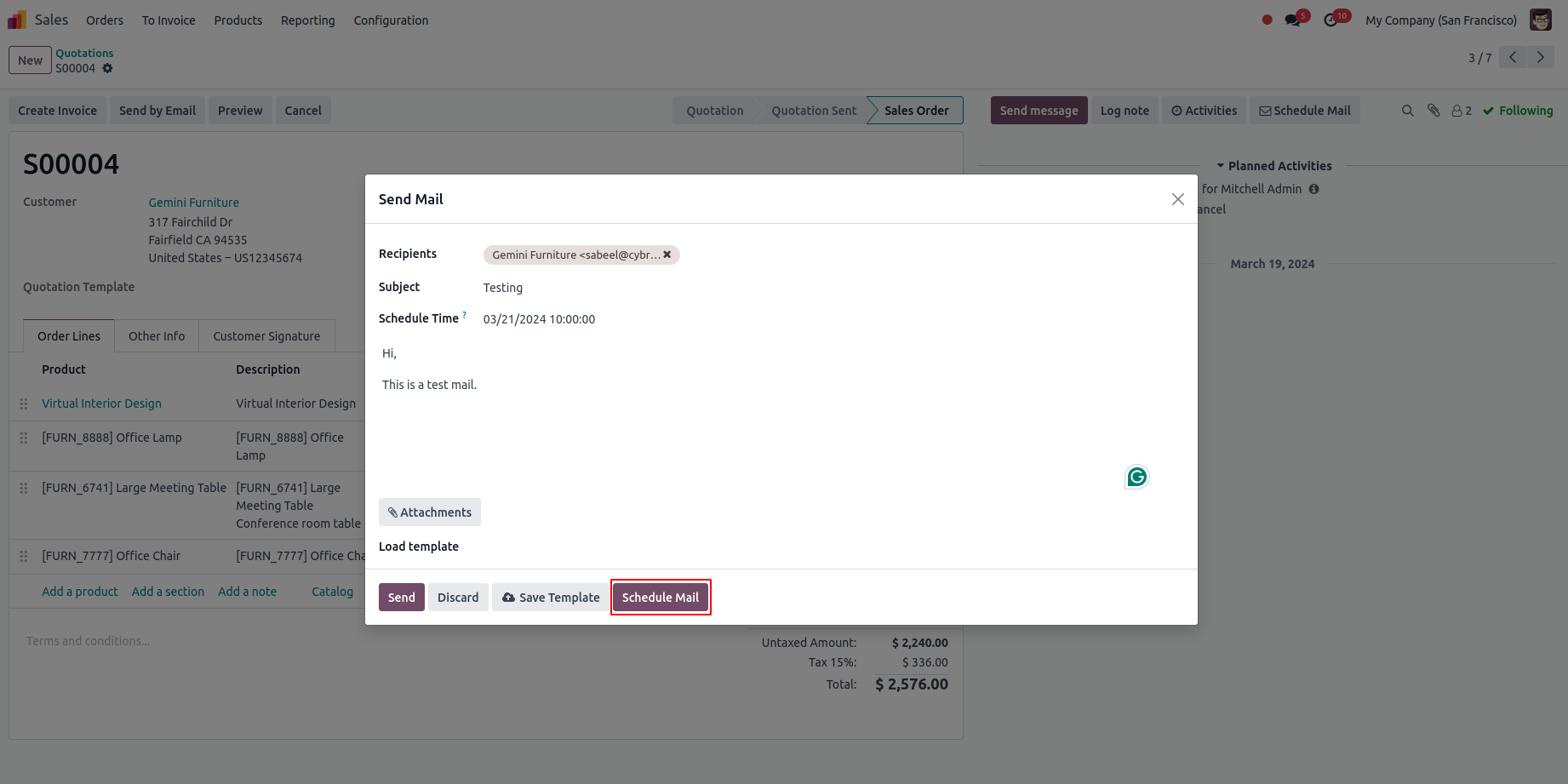Screen dimensions: 1568x784
Task: Click the Load template field
Action: pos(833,547)
